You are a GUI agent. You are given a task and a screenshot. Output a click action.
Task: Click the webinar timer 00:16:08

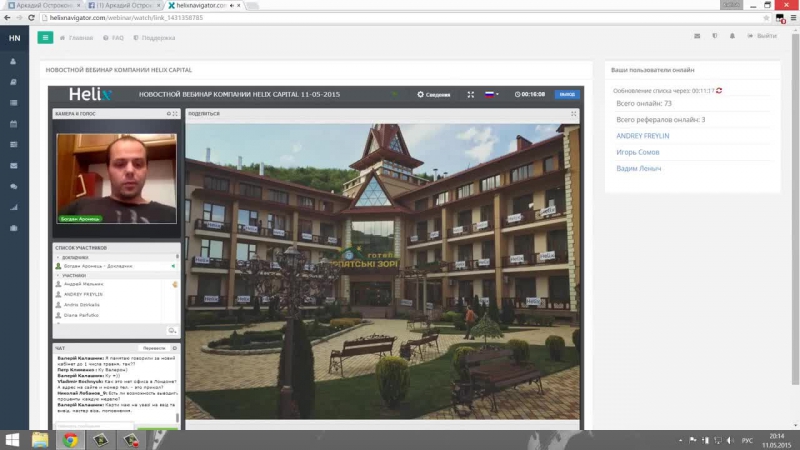coord(530,94)
